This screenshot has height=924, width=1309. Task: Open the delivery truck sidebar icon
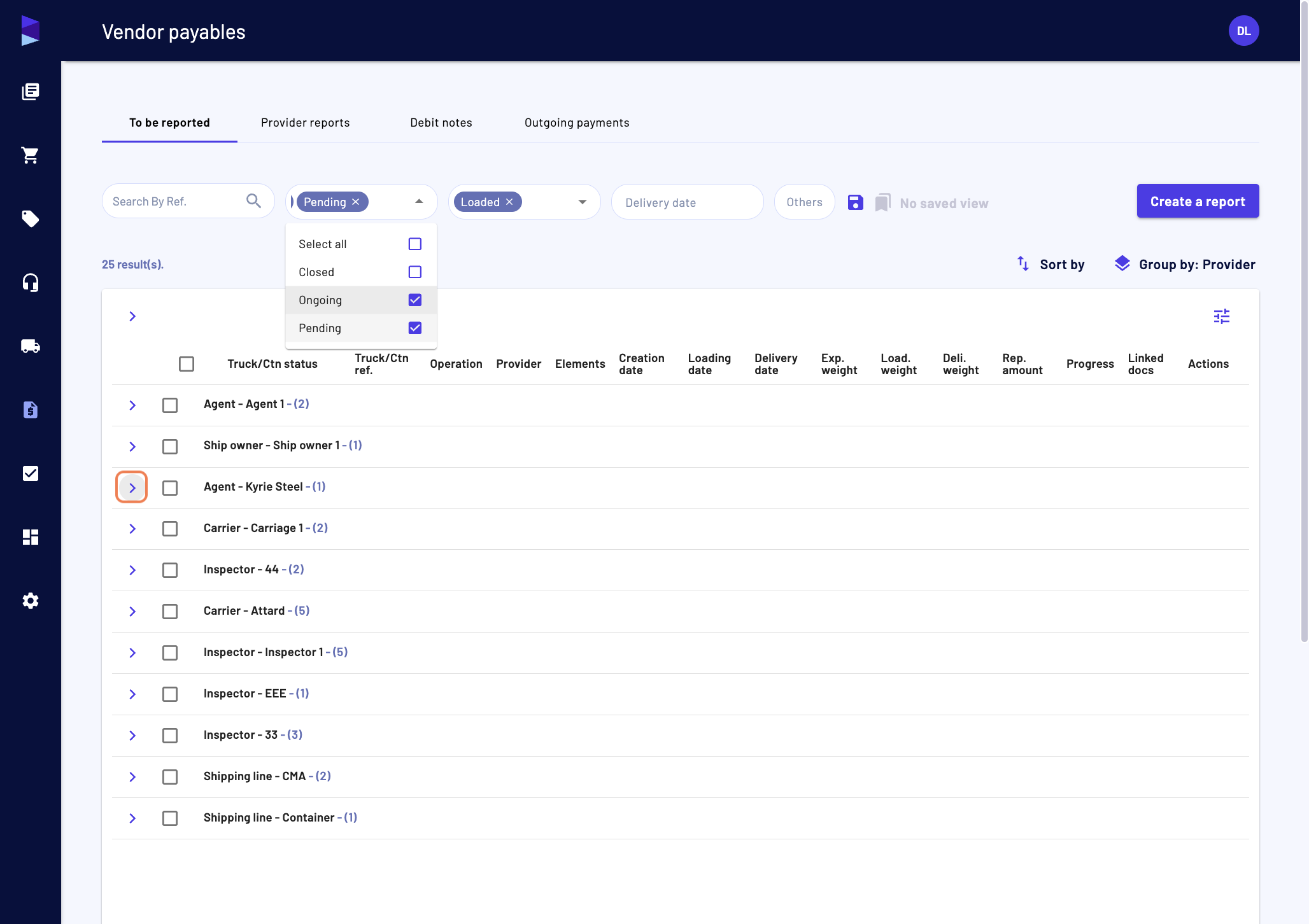(31, 346)
